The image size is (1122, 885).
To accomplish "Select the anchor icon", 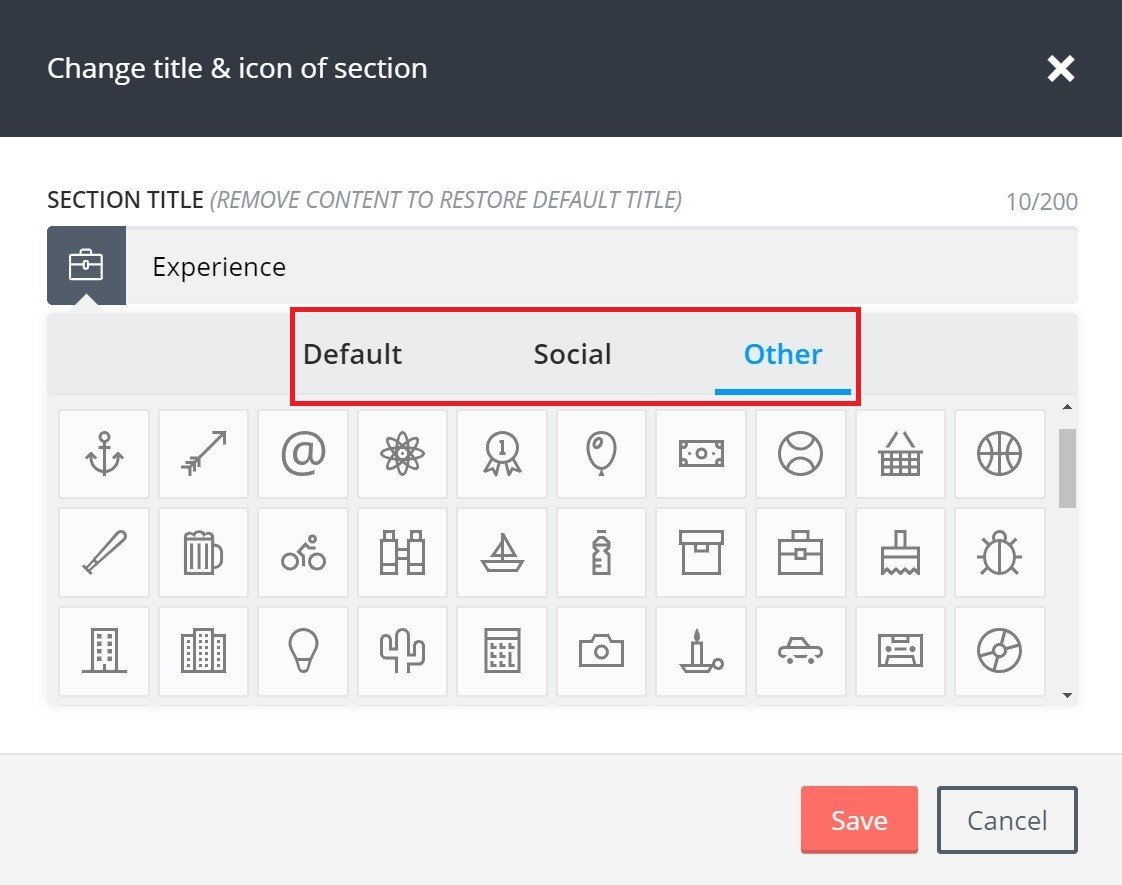I will [103, 454].
